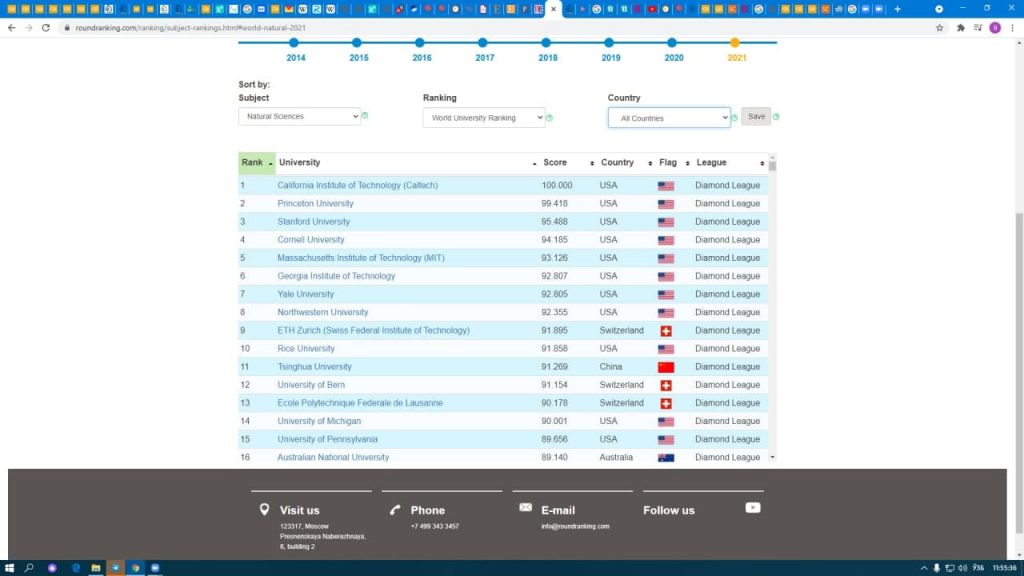The height and width of the screenshot is (576, 1024).
Task: Open File Explorer from the taskbar
Action: pyautogui.click(x=96, y=568)
